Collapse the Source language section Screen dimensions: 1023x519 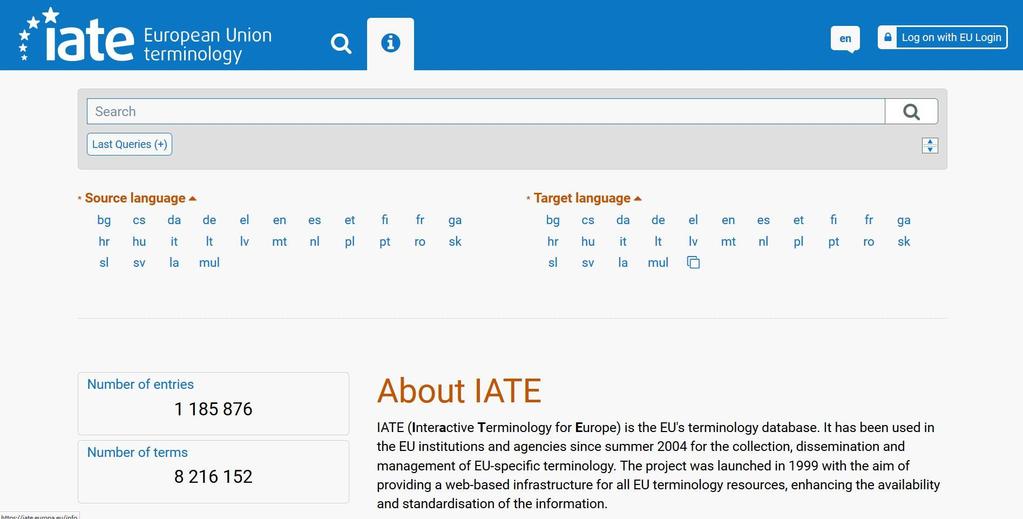click(x=140, y=198)
